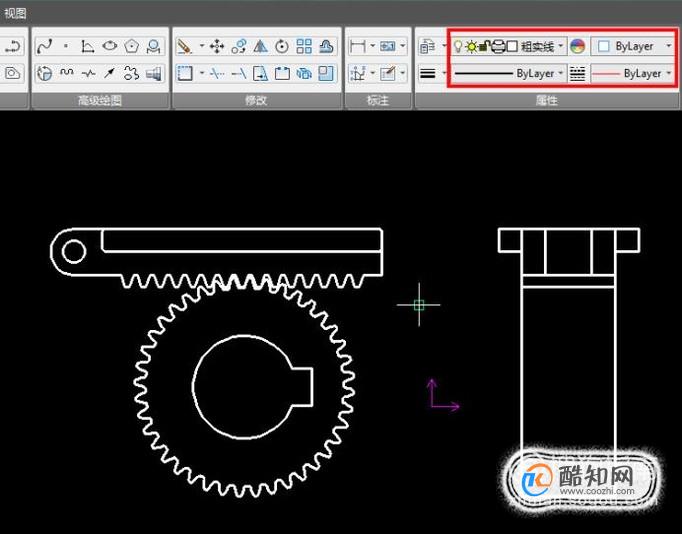Expand the linear Dimension dropdown arrow
682x534 pixels.
(373, 45)
